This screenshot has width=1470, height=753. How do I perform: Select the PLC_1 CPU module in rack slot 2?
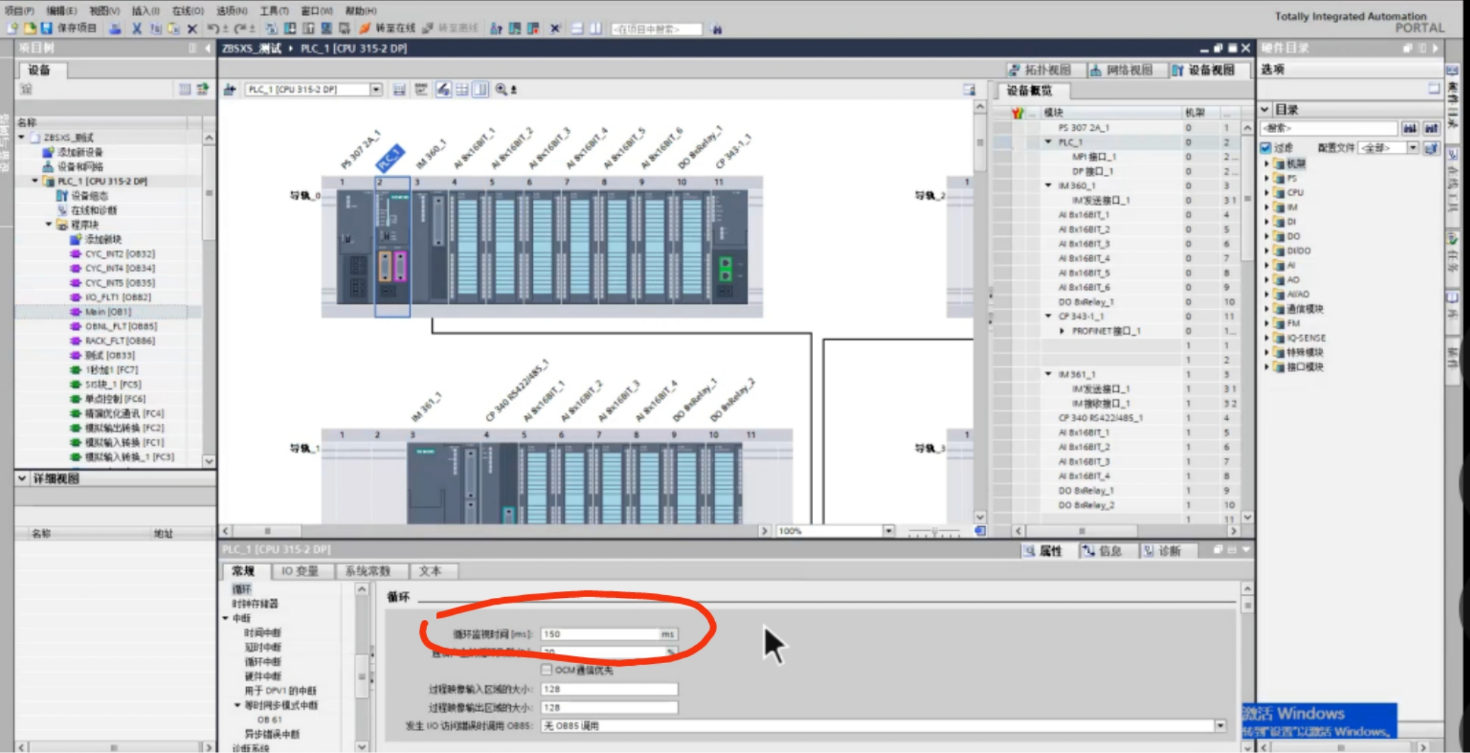point(392,248)
